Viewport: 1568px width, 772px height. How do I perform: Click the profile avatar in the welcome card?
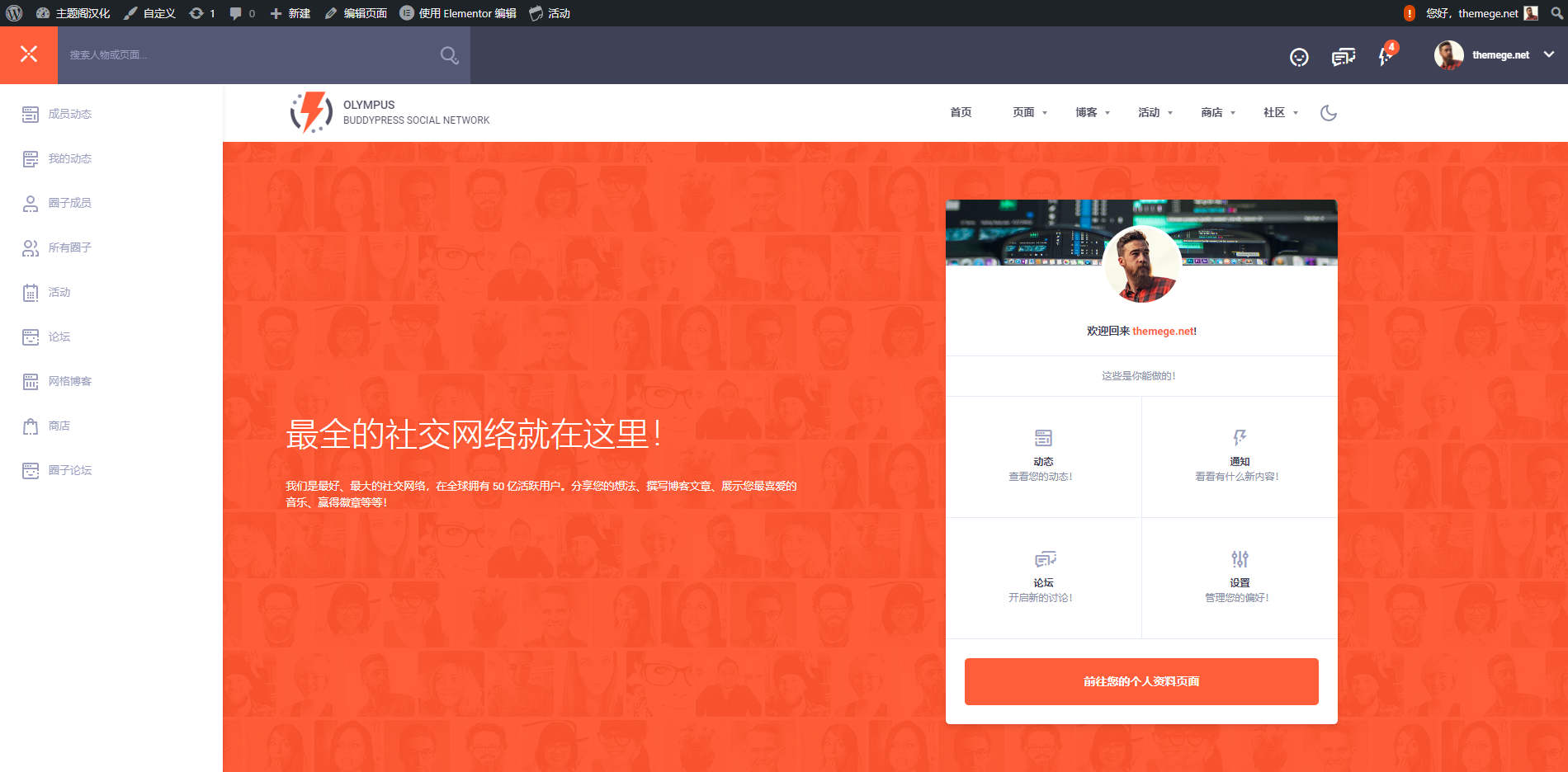[1141, 265]
